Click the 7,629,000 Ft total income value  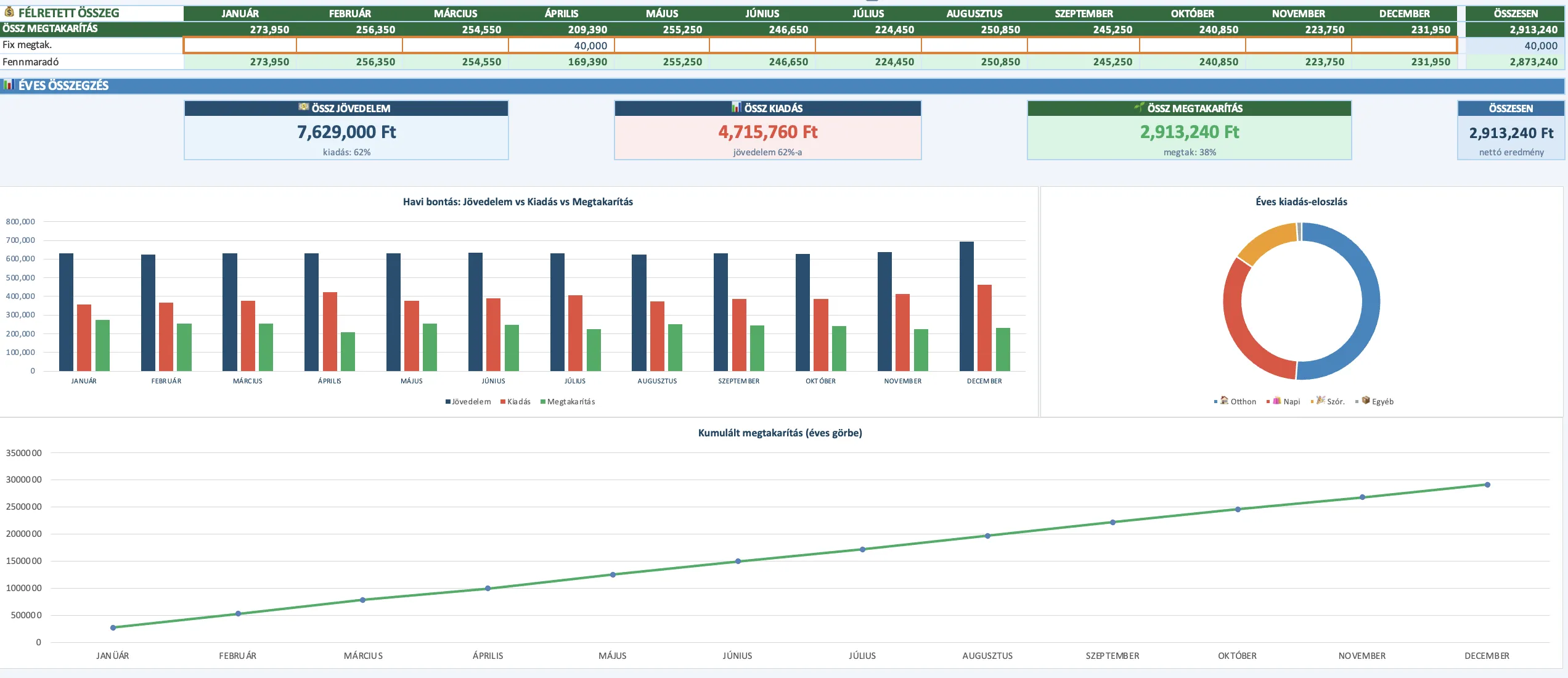click(x=346, y=132)
